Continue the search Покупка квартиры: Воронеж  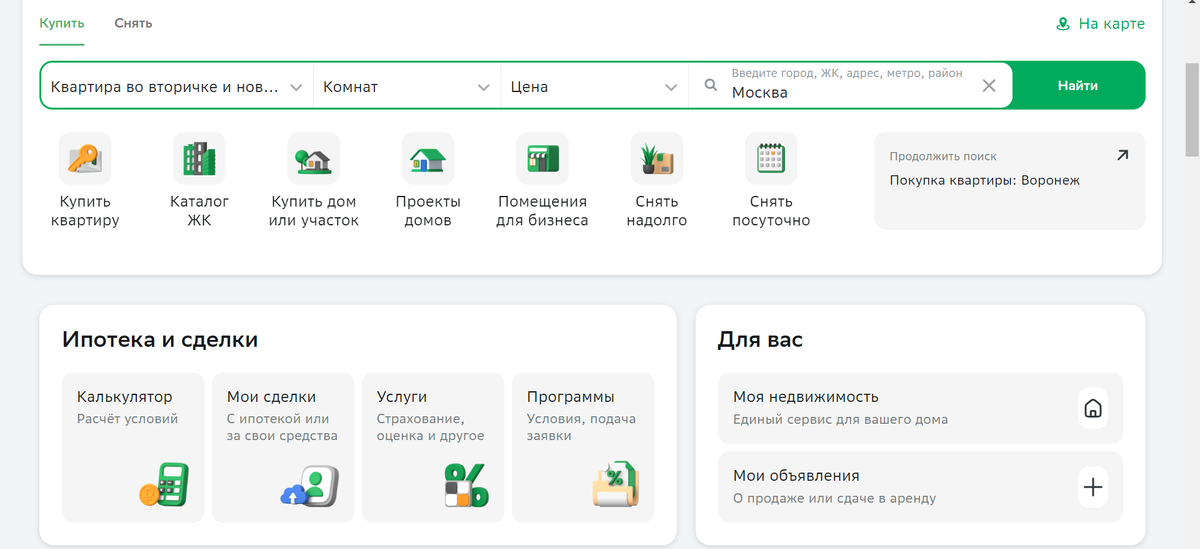(x=985, y=181)
